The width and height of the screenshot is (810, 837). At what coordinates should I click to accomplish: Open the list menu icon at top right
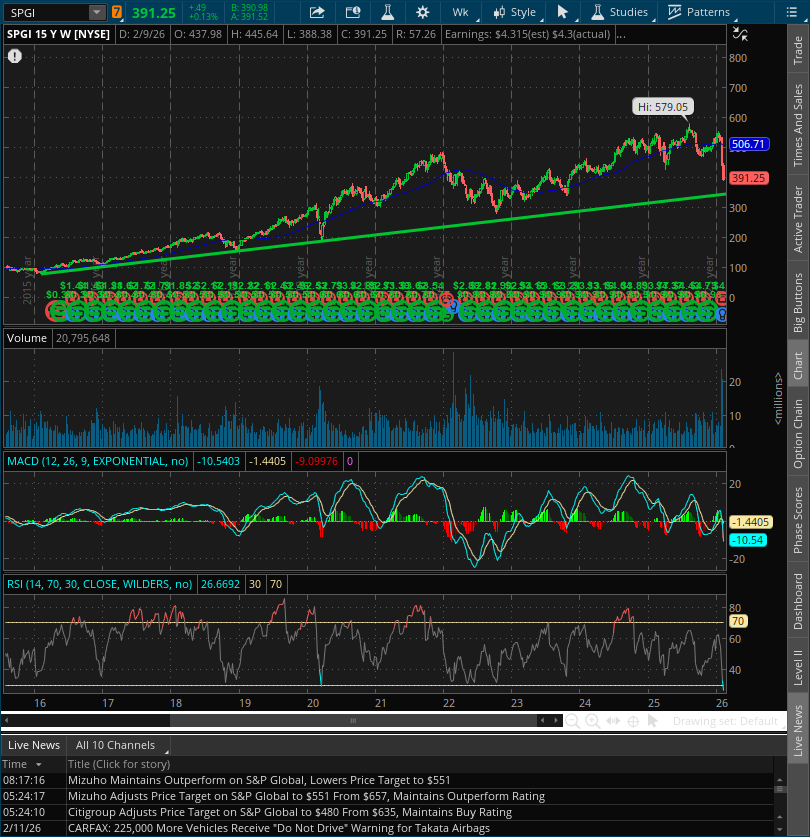point(792,12)
